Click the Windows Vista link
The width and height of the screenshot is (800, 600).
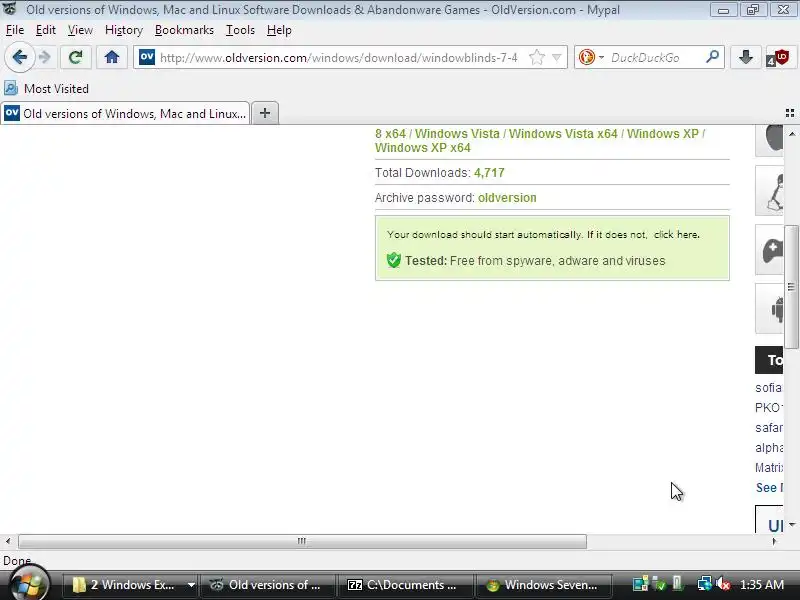point(457,134)
